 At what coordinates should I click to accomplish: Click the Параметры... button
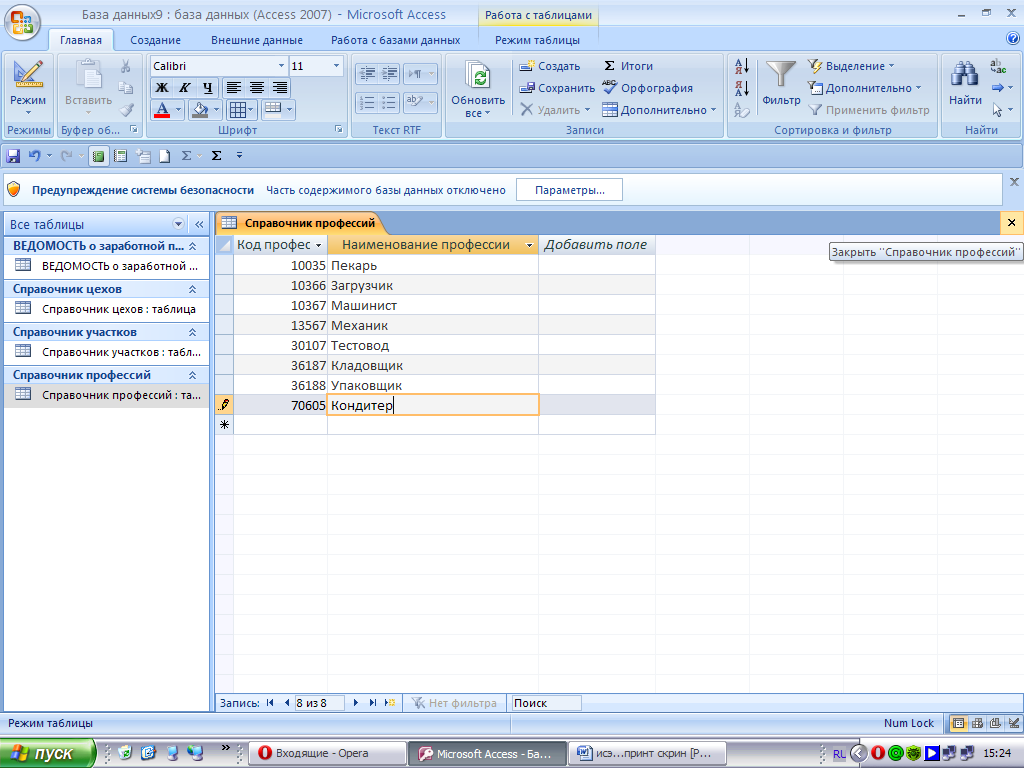point(569,190)
